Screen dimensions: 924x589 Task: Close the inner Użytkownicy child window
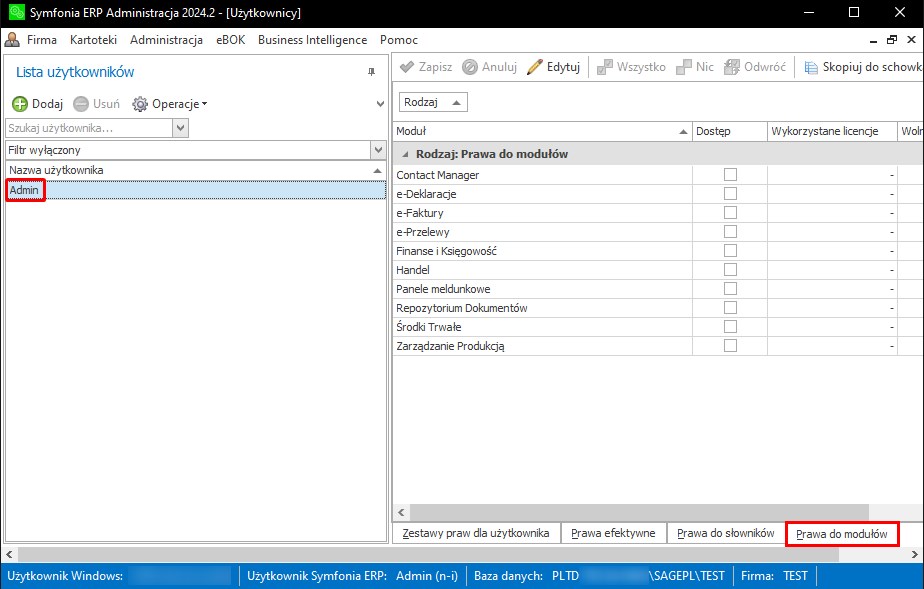pos(911,39)
